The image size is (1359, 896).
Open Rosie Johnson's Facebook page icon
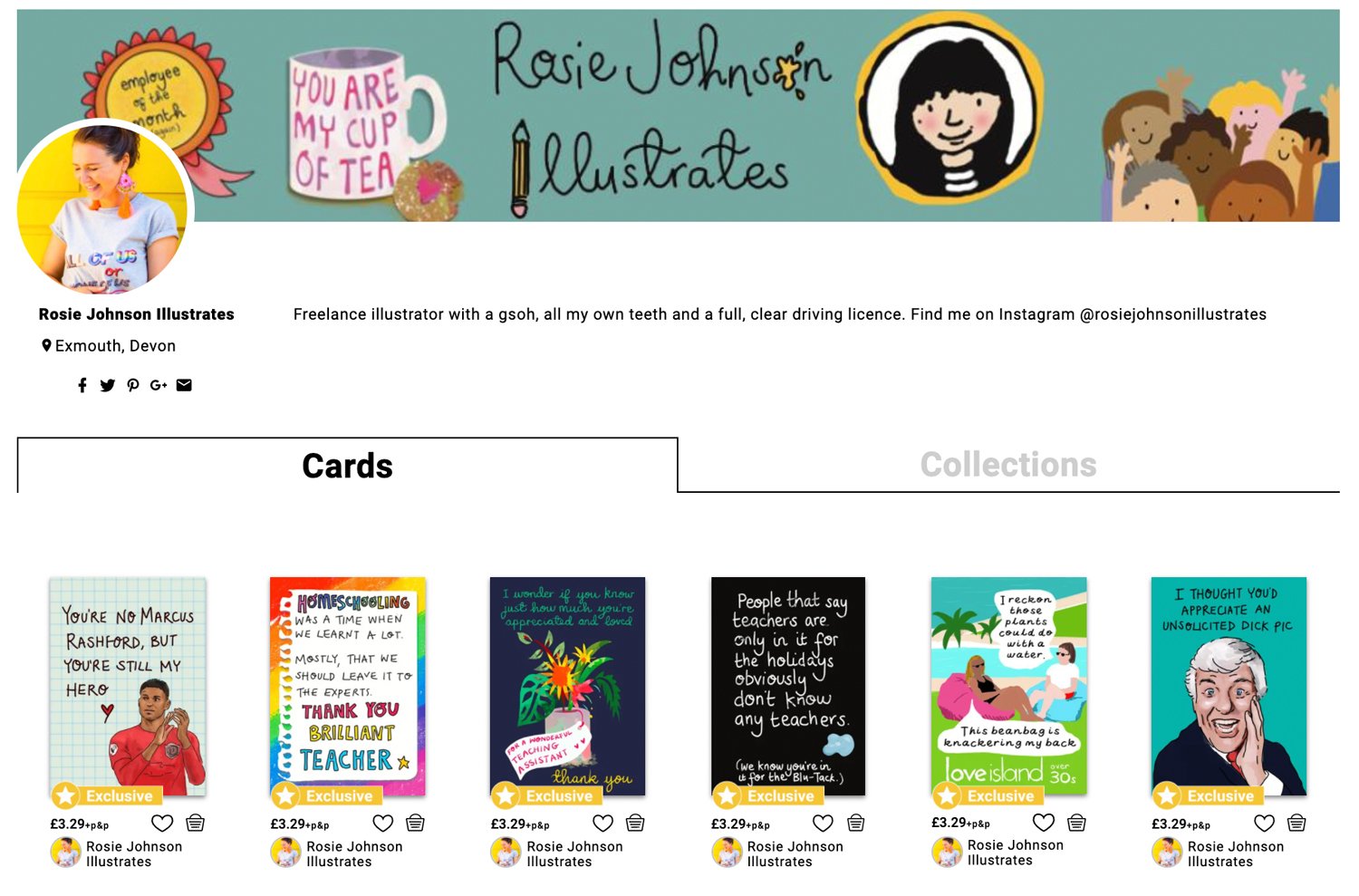coord(82,385)
